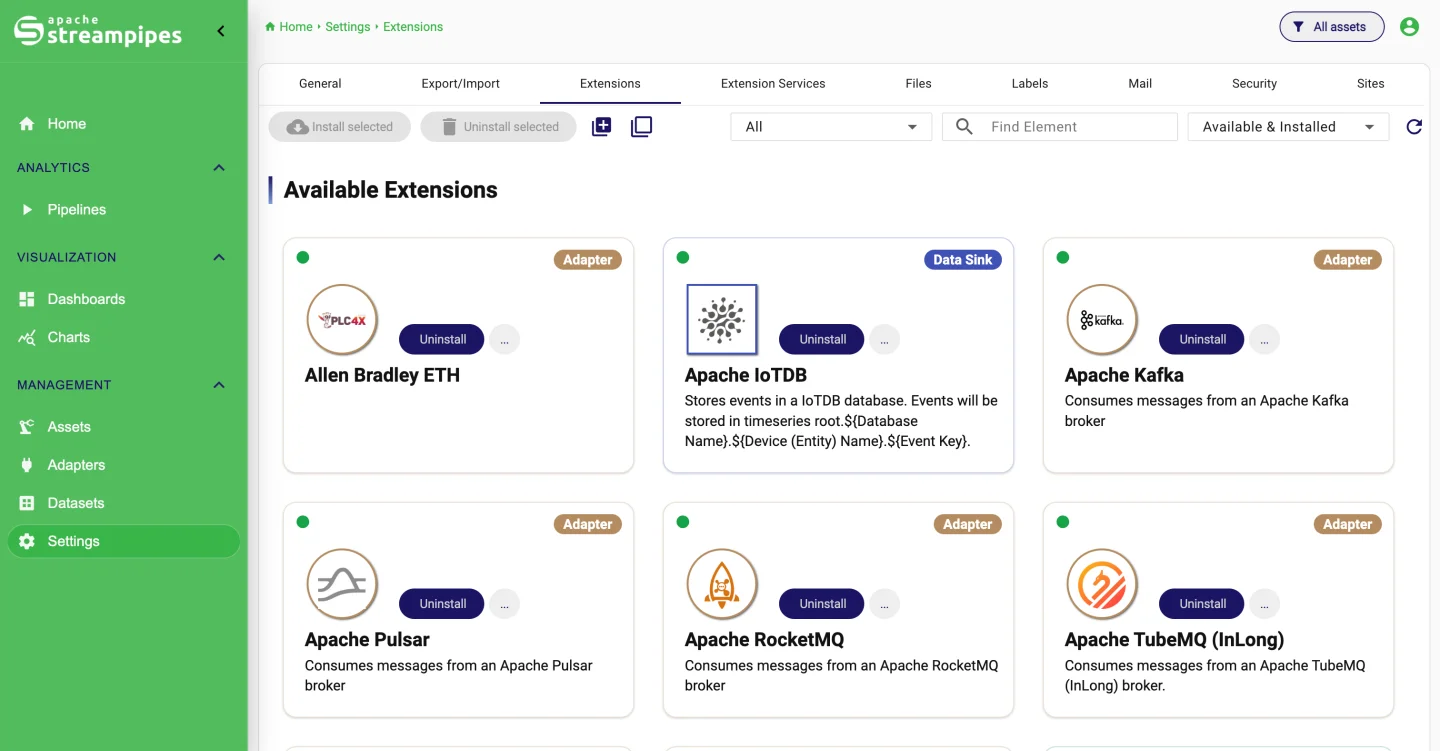The width and height of the screenshot is (1440, 751).
Task: Open more options for Apache IoTDB
Action: point(884,339)
